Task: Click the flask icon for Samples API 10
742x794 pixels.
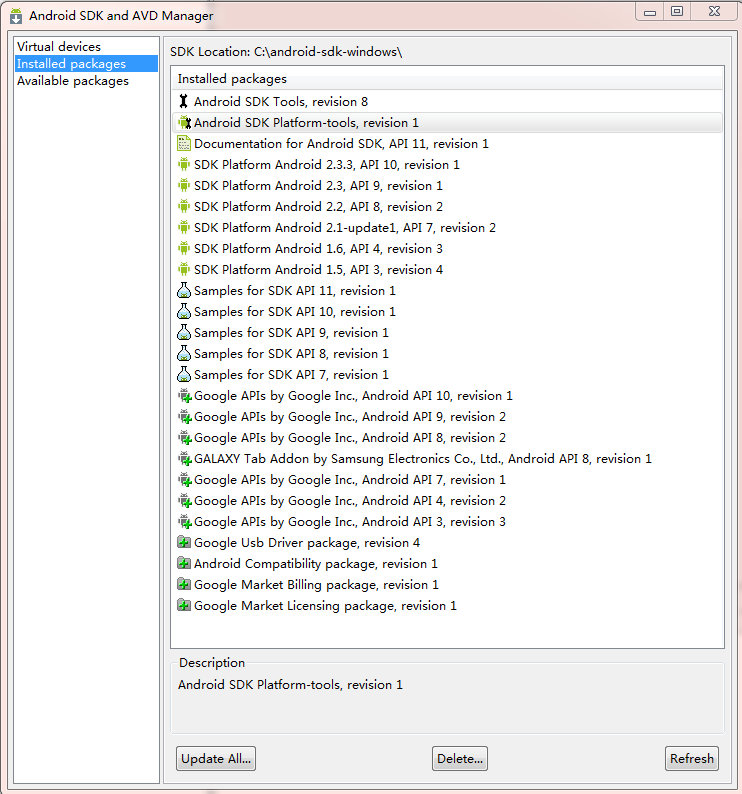Action: coord(184,311)
